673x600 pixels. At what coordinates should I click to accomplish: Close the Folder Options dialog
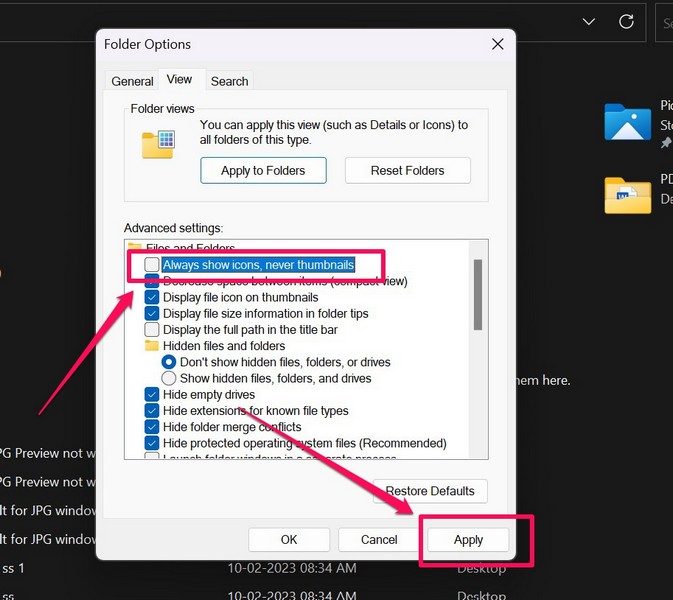(497, 44)
